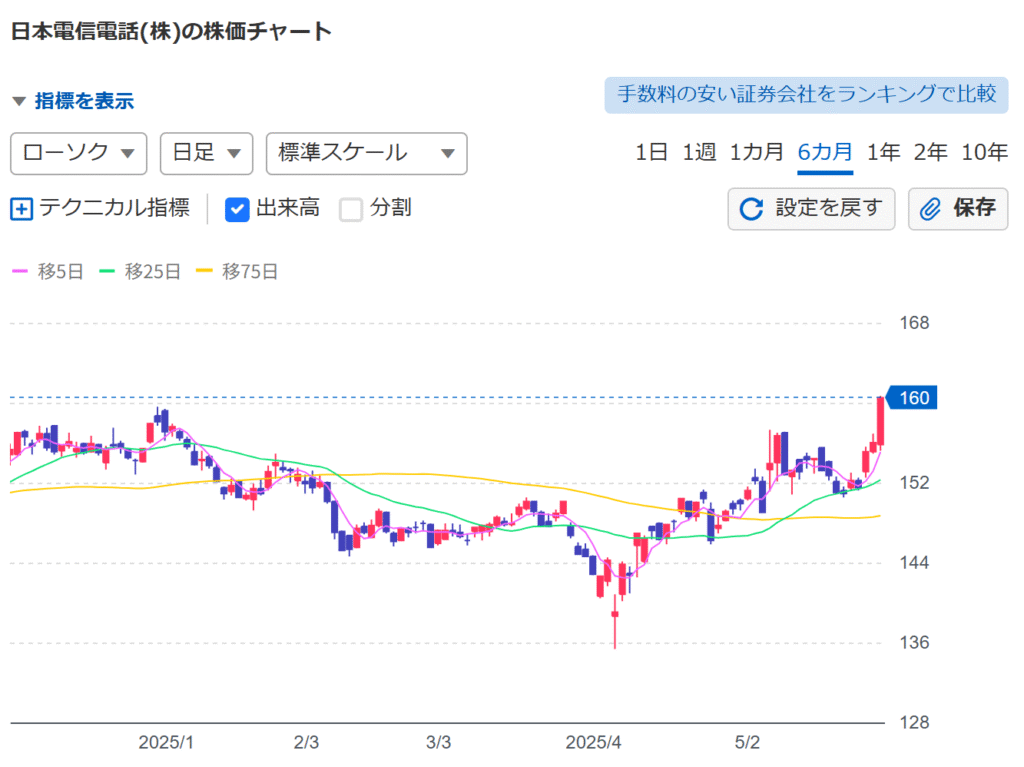
Task: Select the 10年 range tab
Action: 984,152
